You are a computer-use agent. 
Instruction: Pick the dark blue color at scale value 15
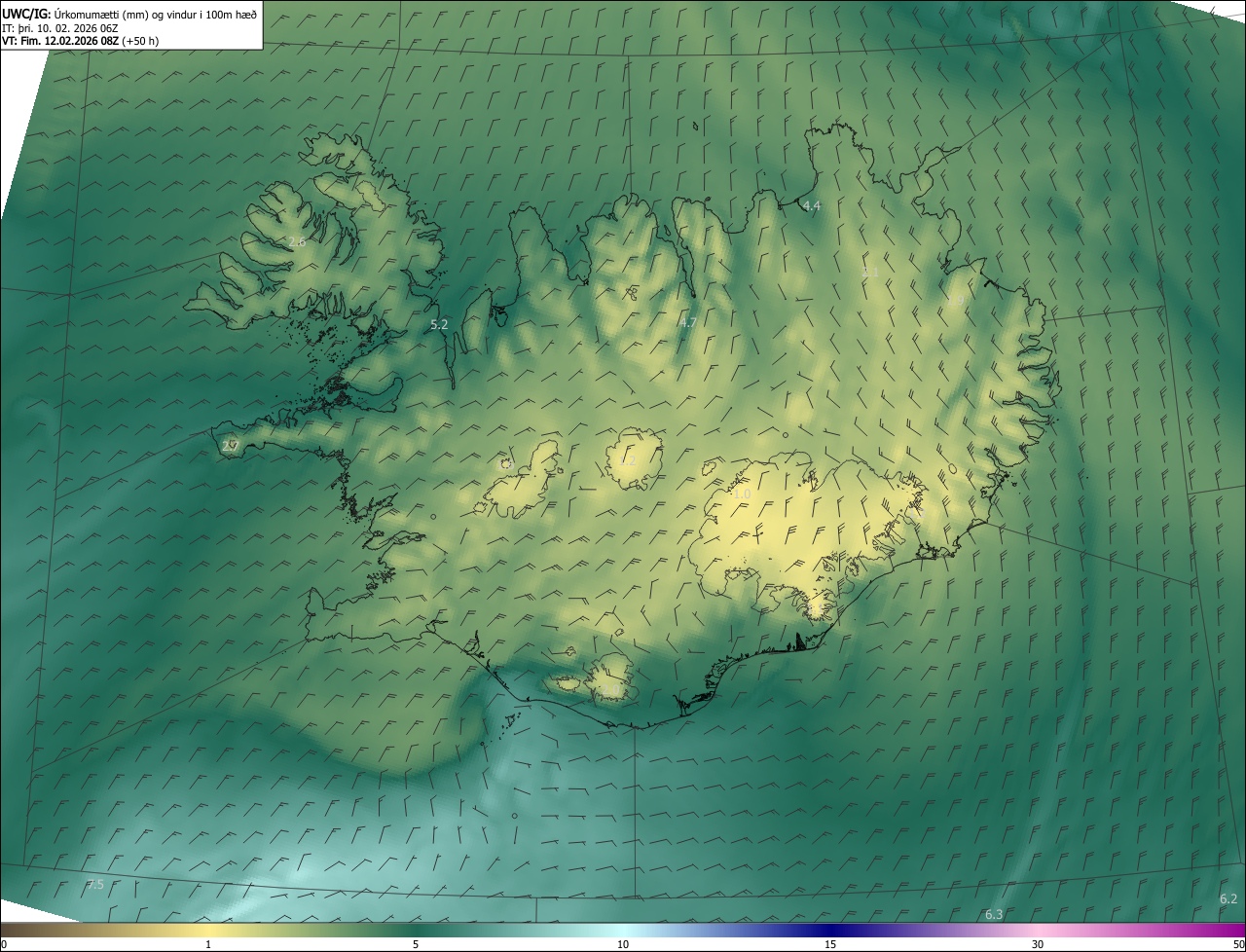(x=830, y=931)
